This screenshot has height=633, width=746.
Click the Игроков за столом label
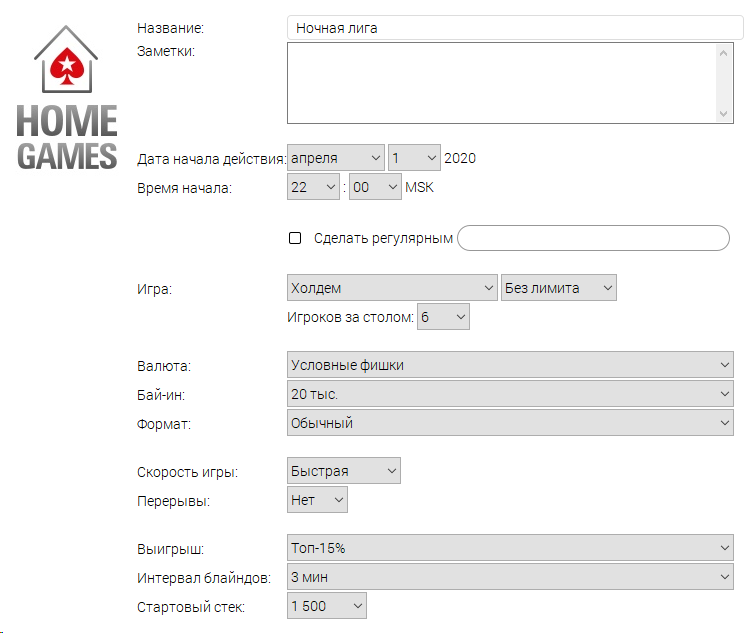350,317
